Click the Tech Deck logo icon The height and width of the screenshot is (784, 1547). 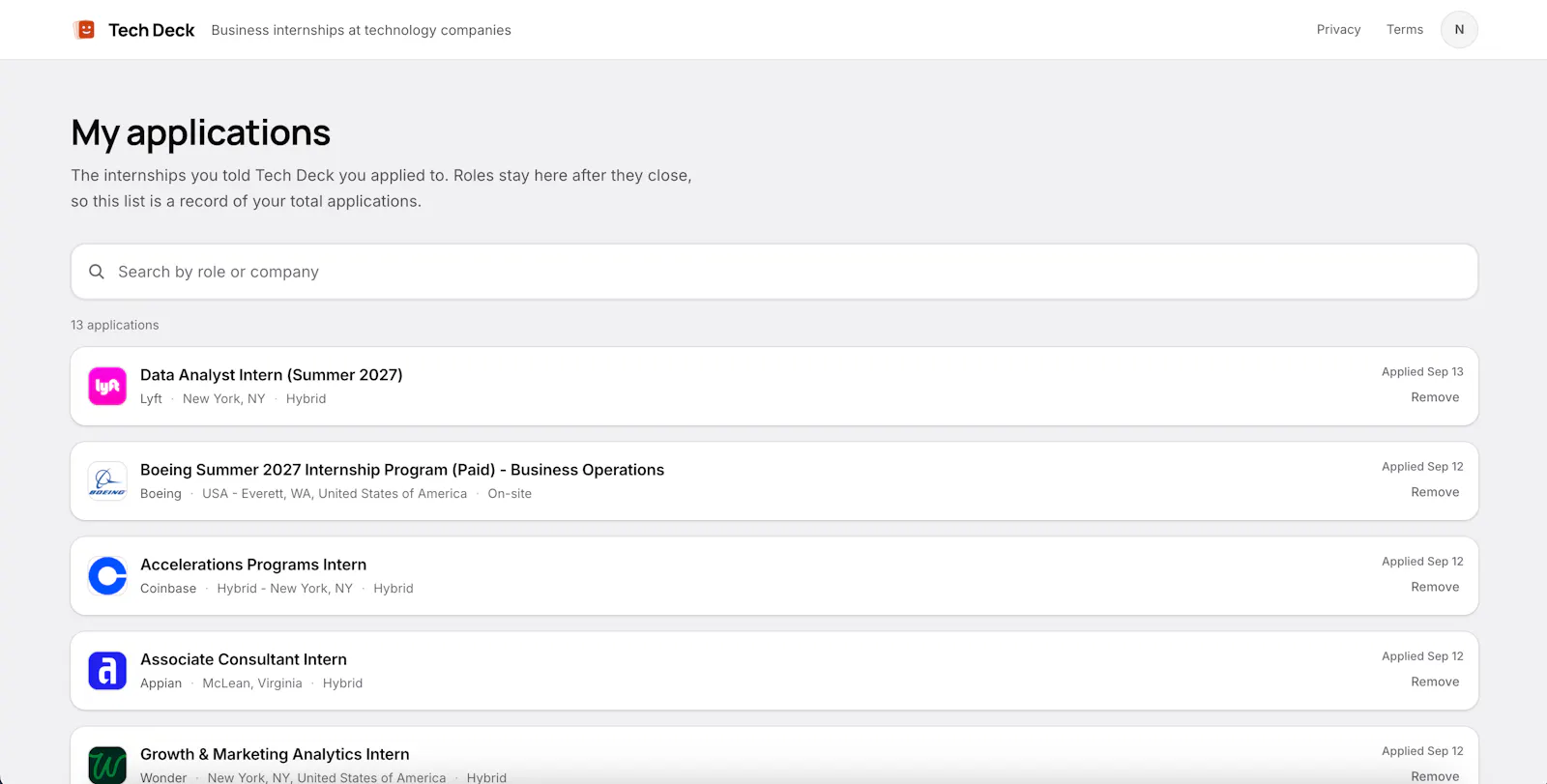click(85, 30)
